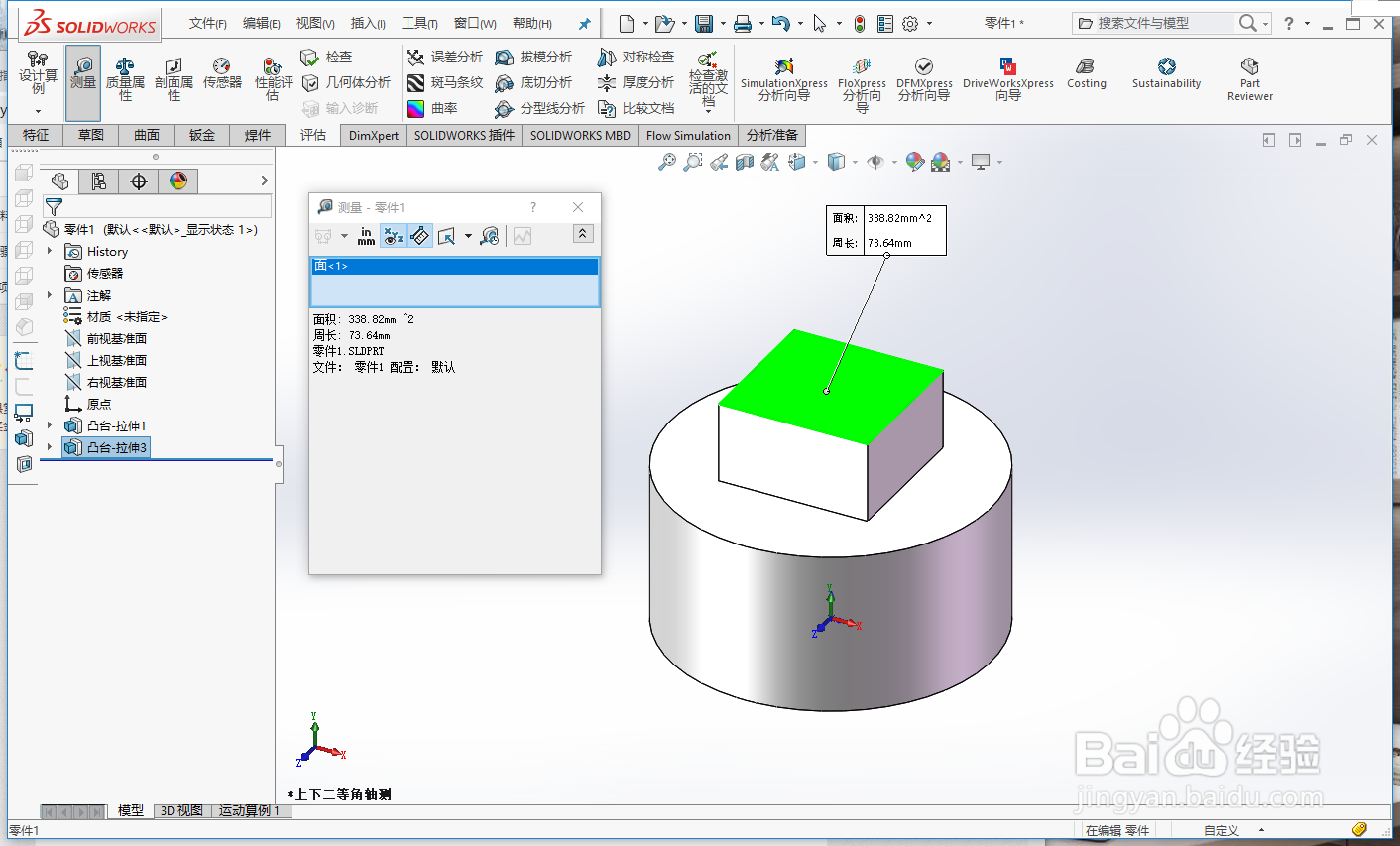Open 误差分析 deviation analysis
The width and height of the screenshot is (1400, 846).
[444, 58]
